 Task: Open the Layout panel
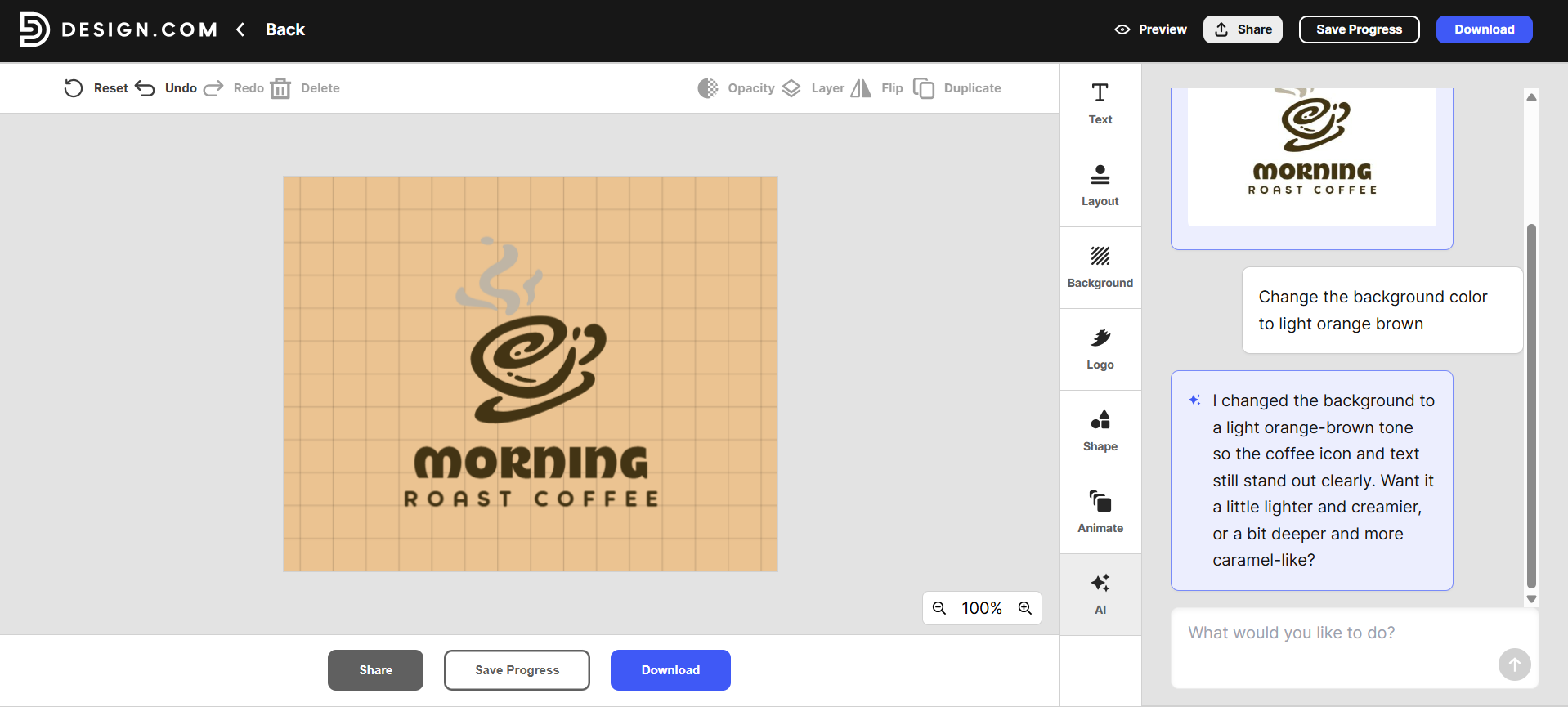tap(1100, 186)
